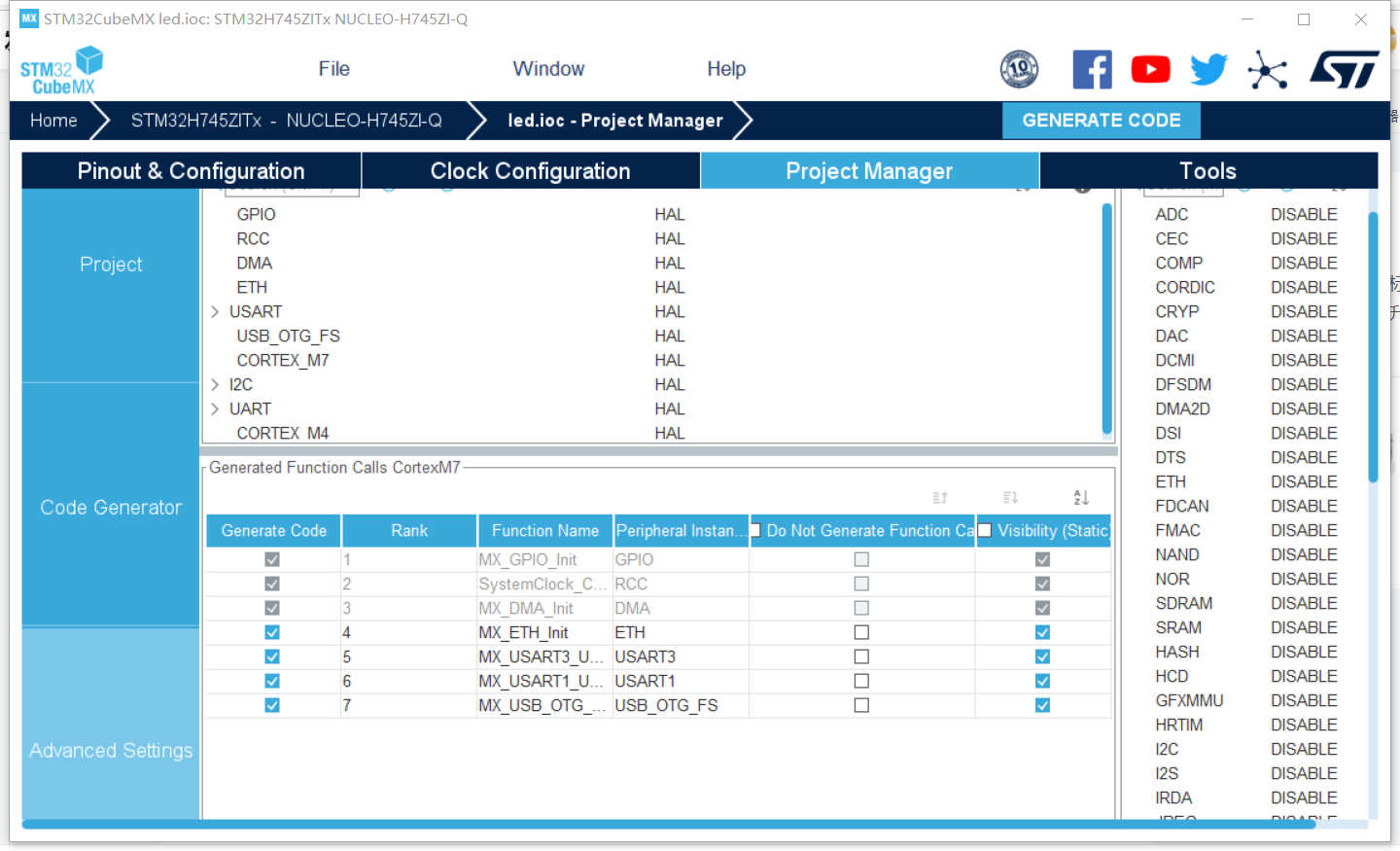Change DISABLE value for SDRAM callback
The height and width of the screenshot is (851, 1400).
click(1304, 603)
